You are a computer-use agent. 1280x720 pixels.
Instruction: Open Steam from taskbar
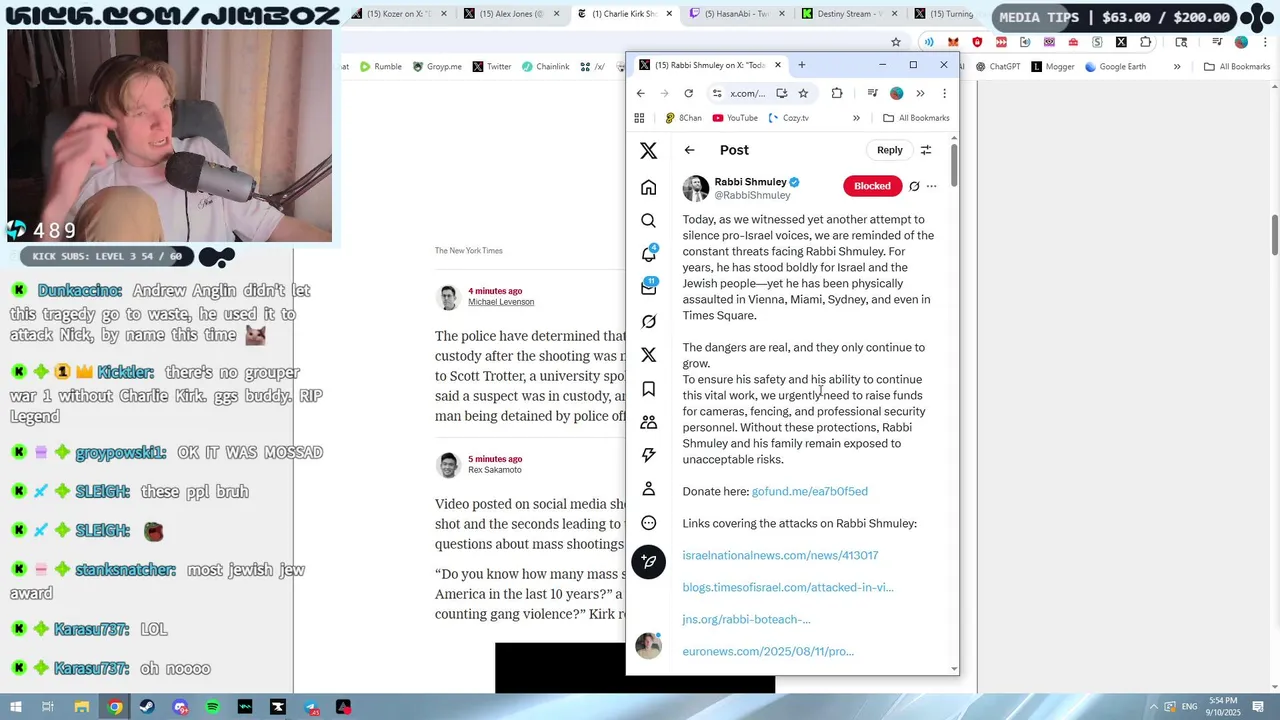147,707
